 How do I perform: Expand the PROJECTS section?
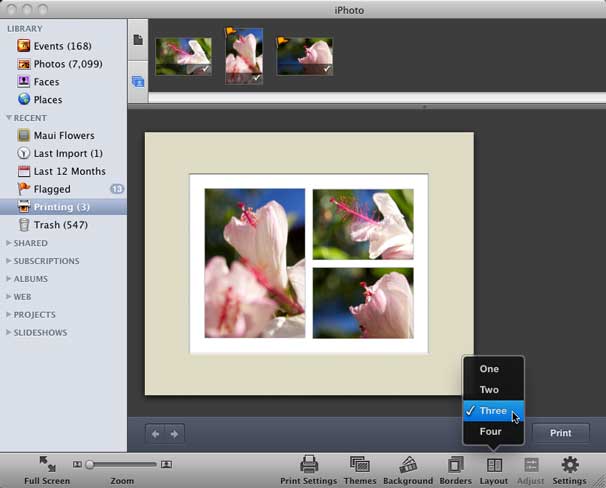click(9, 315)
